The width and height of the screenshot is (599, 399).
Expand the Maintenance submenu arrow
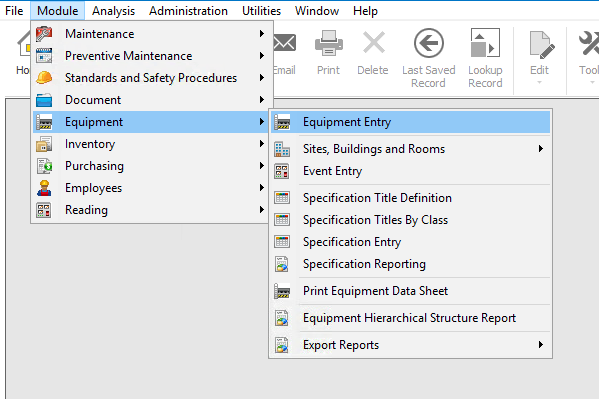(x=262, y=34)
